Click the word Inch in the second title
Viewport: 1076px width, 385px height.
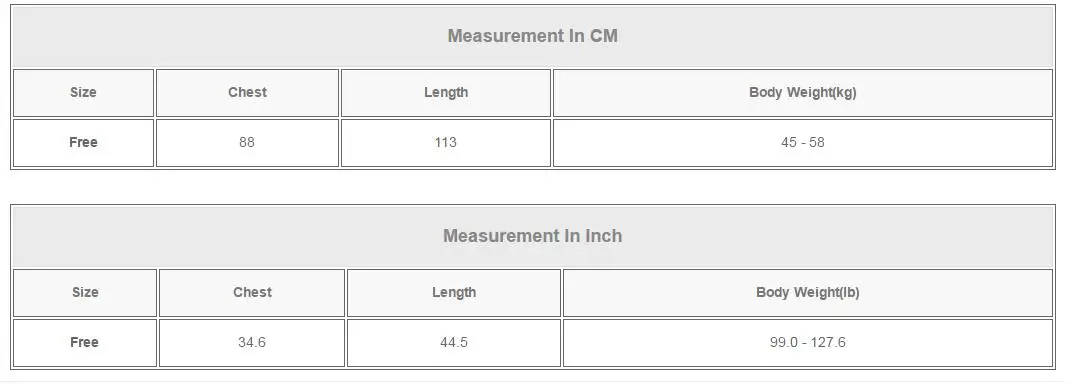pyautogui.click(x=603, y=236)
